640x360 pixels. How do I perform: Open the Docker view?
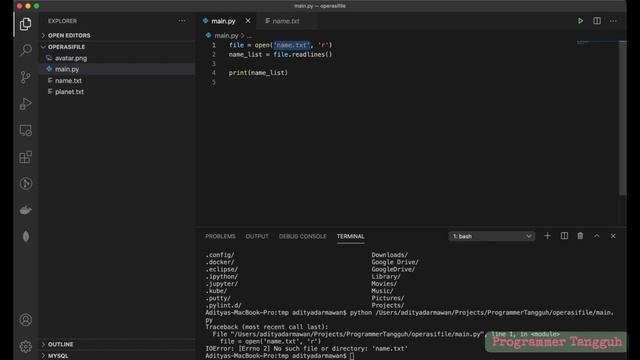(x=26, y=210)
